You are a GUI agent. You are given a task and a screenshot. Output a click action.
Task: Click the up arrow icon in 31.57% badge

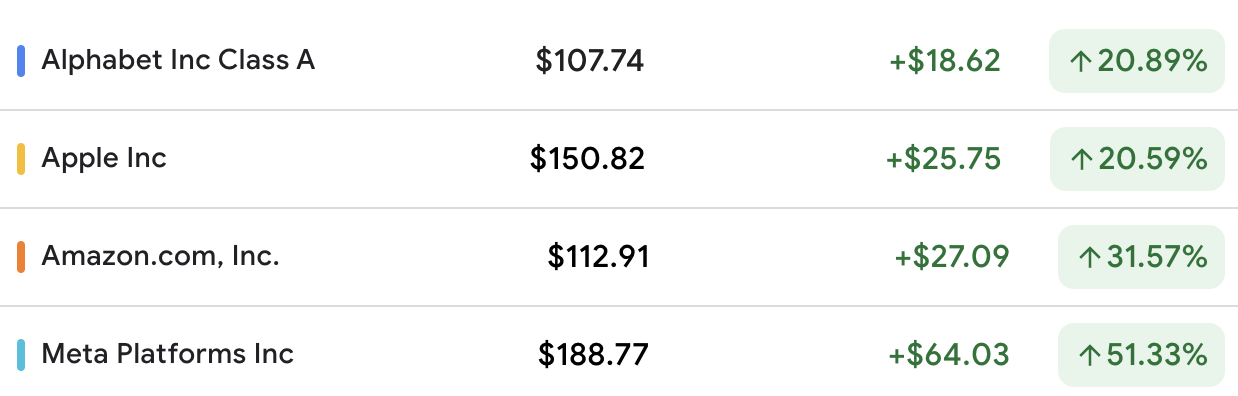(x=1089, y=257)
